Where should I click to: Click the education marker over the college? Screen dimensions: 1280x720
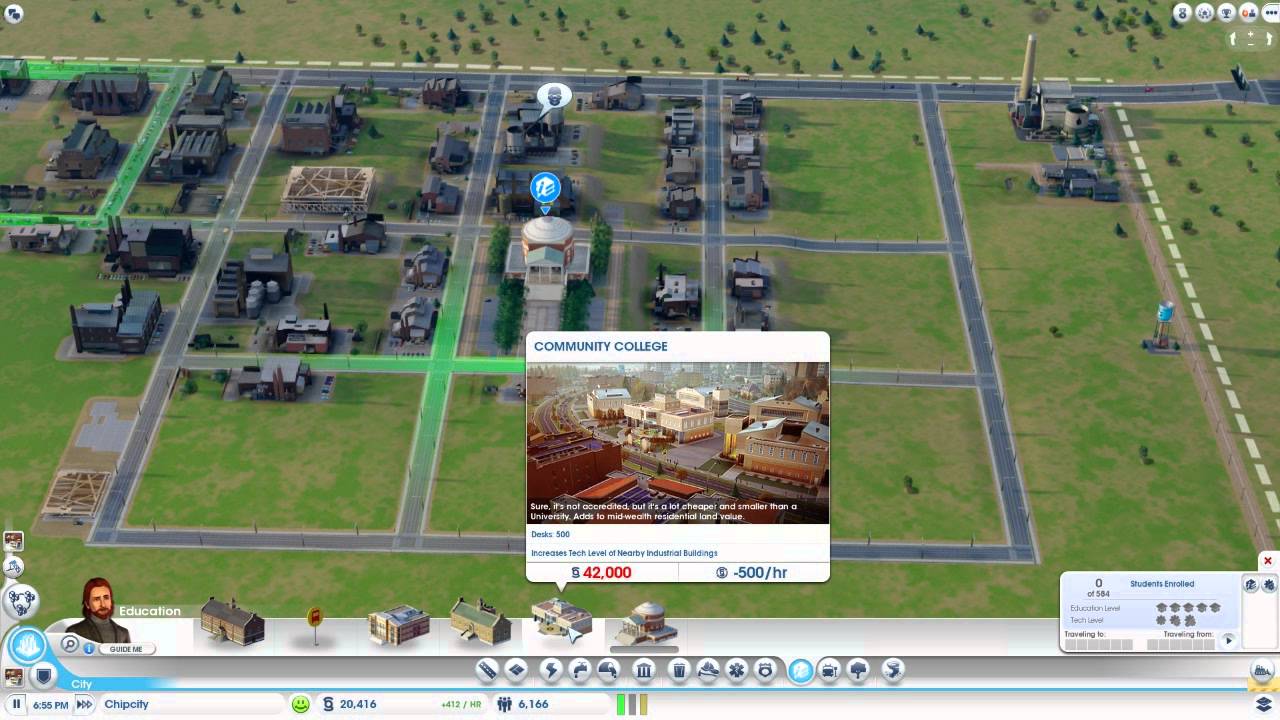pyautogui.click(x=545, y=187)
